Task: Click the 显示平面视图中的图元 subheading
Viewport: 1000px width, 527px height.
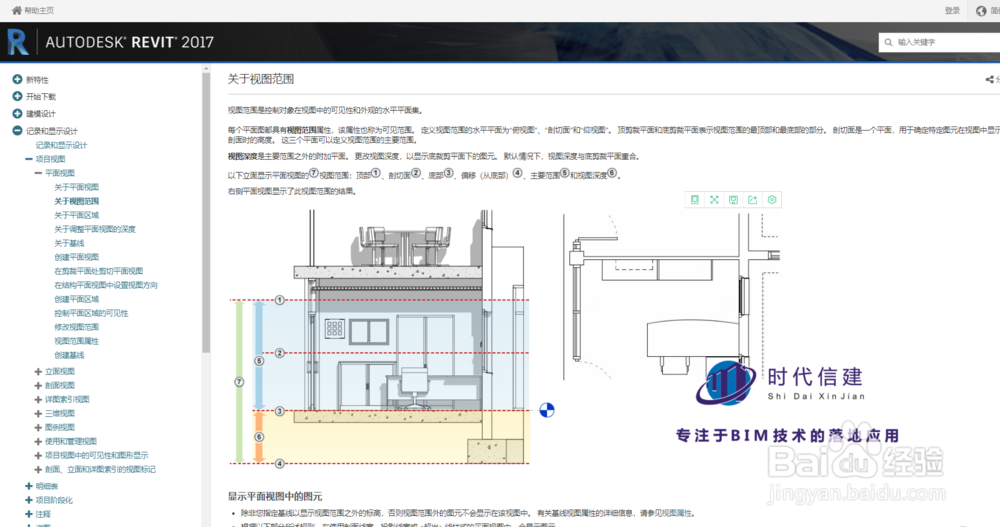Action: (275, 496)
